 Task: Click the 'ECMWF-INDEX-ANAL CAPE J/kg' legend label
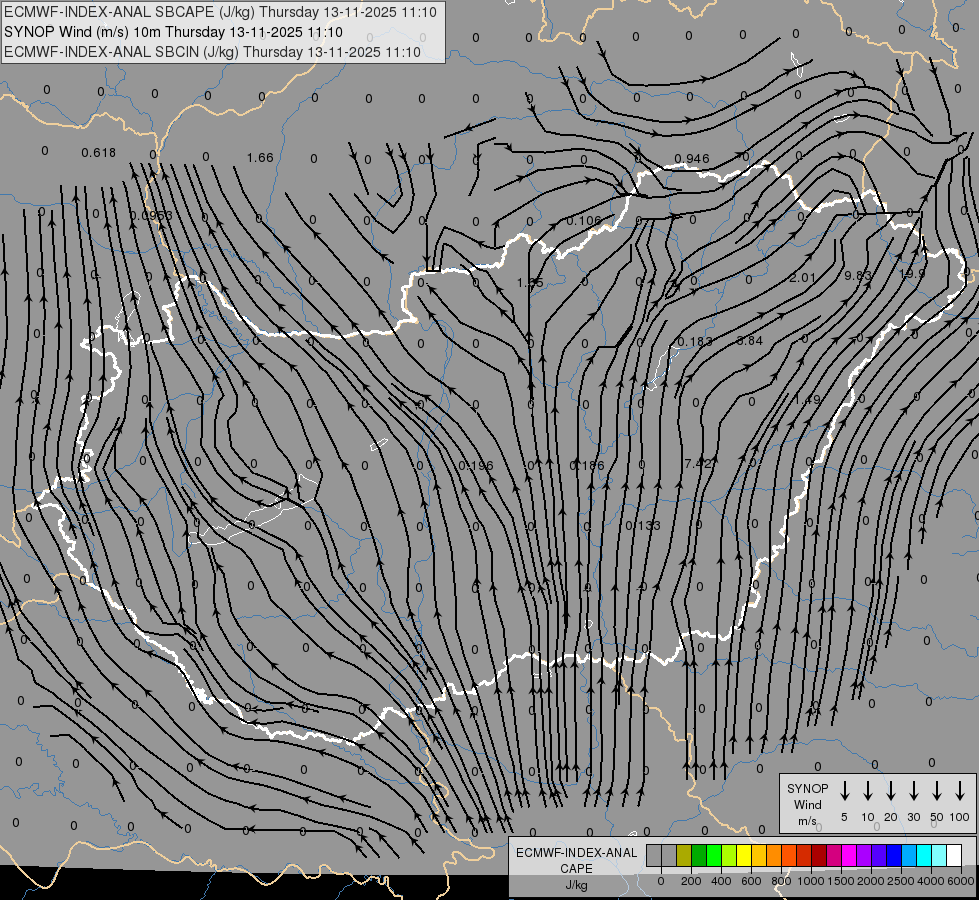[576, 868]
